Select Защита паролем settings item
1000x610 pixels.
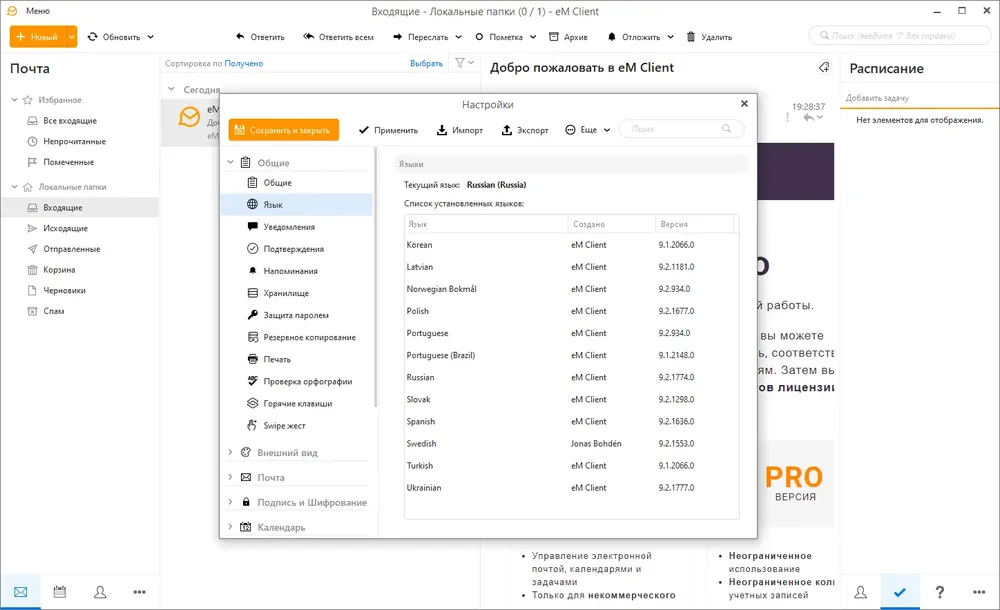[x=297, y=315]
